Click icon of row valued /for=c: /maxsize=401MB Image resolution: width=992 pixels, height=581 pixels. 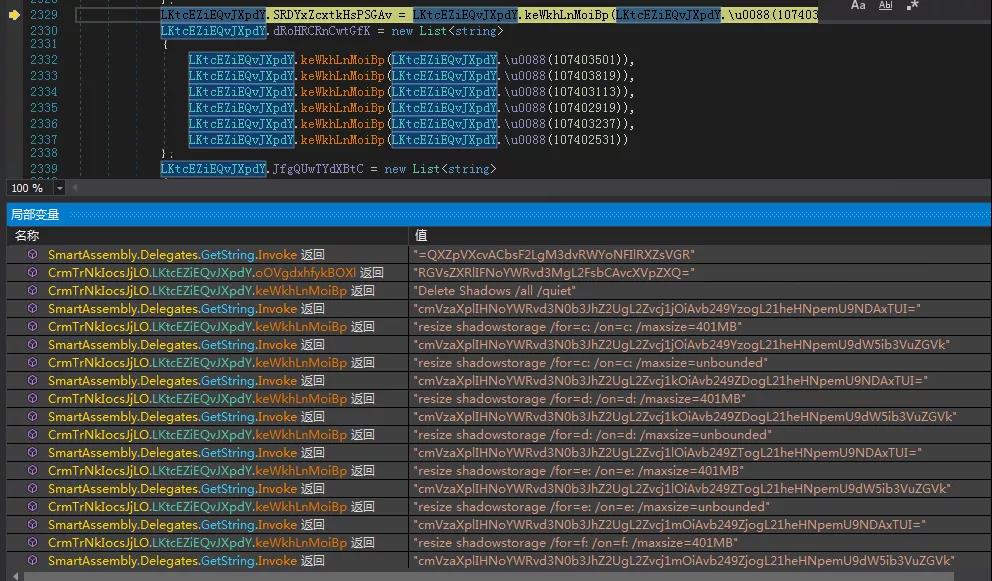pyautogui.click(x=33, y=327)
